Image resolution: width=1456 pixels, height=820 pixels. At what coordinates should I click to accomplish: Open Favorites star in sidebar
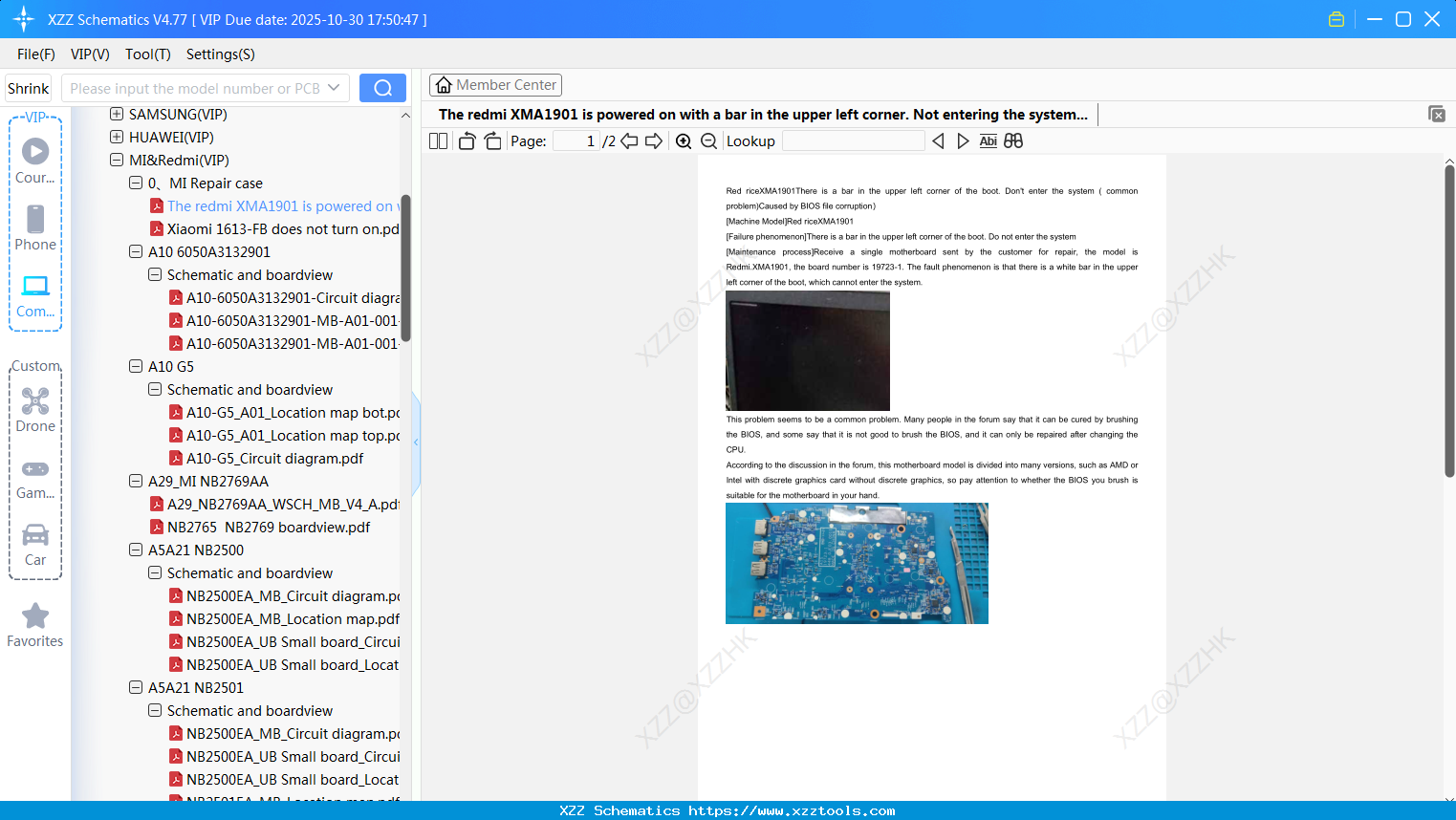coord(35,625)
